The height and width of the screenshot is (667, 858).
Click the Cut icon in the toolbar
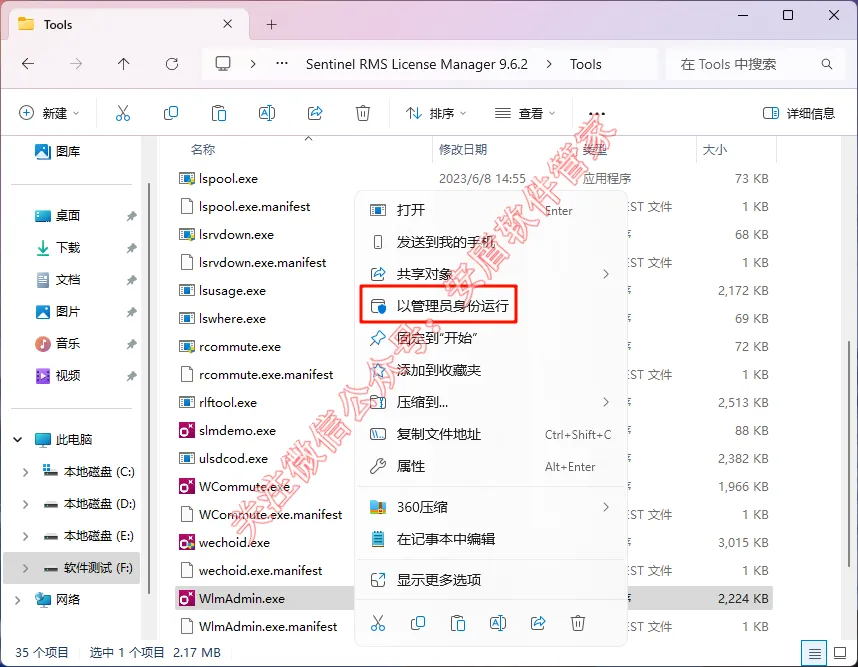(123, 113)
